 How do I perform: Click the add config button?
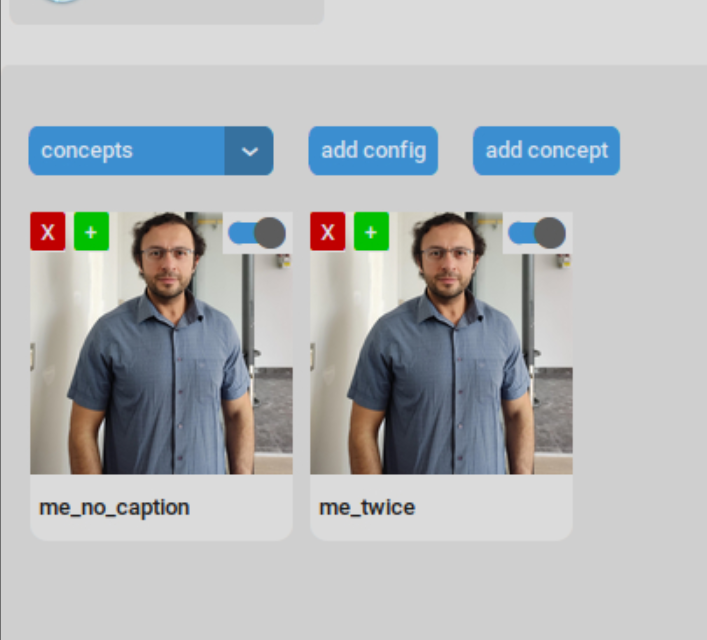373,151
